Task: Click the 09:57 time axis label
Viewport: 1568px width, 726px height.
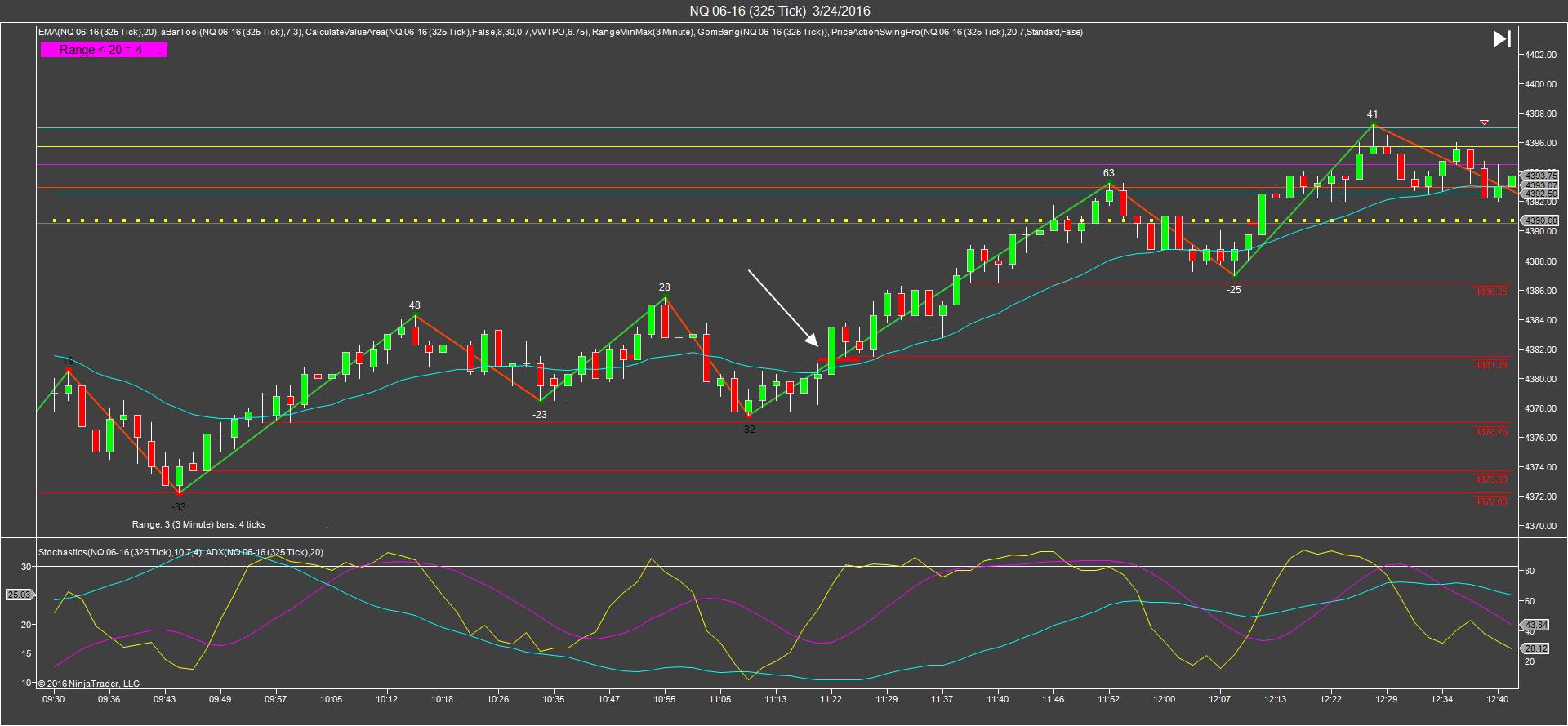Action: pyautogui.click(x=275, y=699)
